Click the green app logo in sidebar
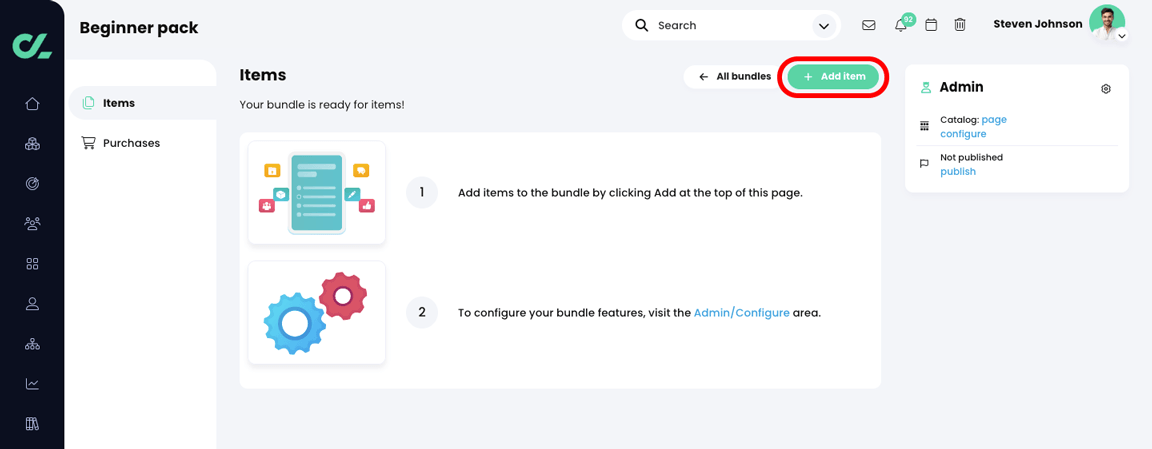 32,45
